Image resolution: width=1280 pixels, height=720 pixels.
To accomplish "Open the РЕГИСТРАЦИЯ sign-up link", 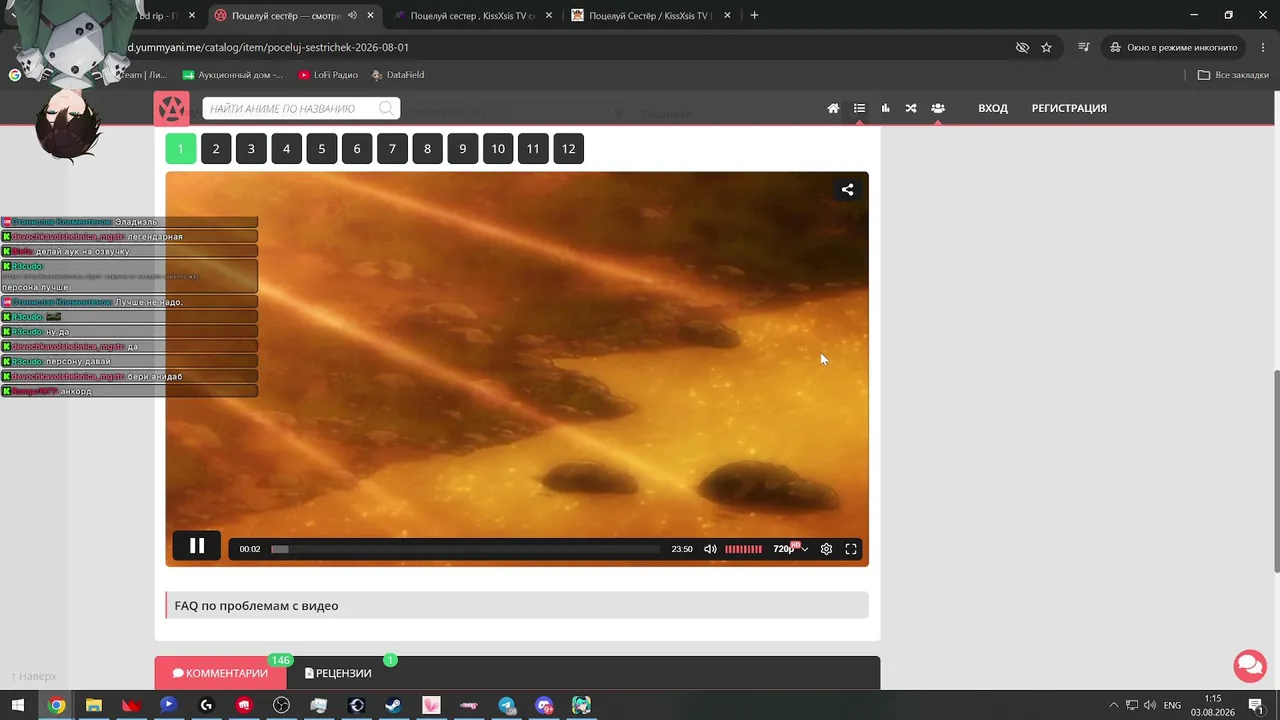I will pos(1069,108).
